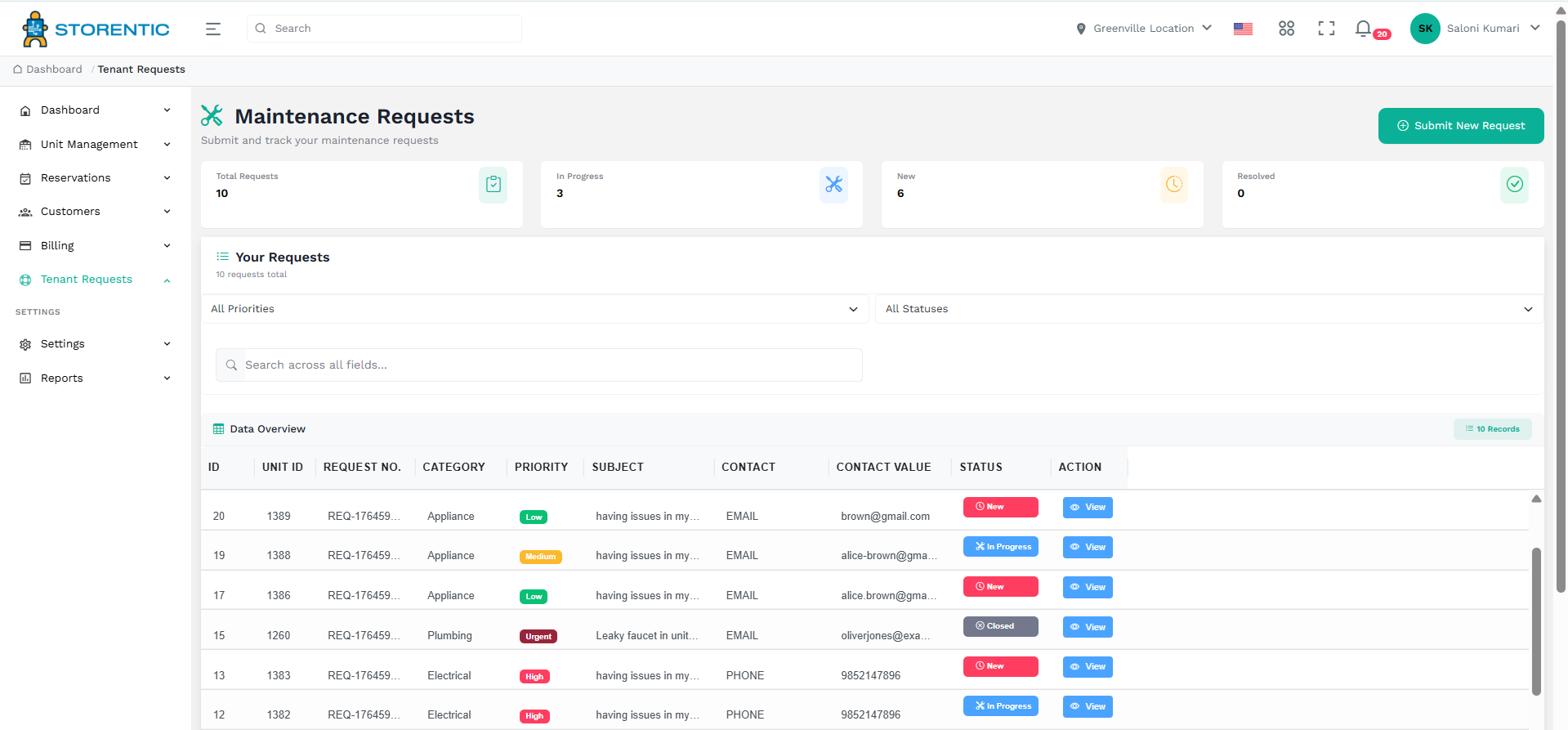The width and height of the screenshot is (1568, 730).
Task: Click the US flag language icon
Action: 1243,29
